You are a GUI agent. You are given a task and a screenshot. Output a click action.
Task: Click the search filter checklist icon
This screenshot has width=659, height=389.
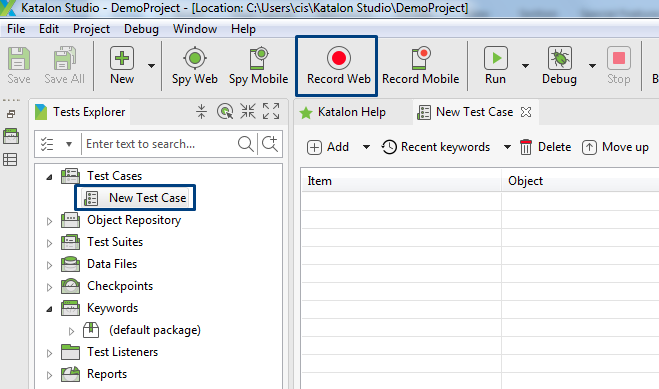[47, 144]
